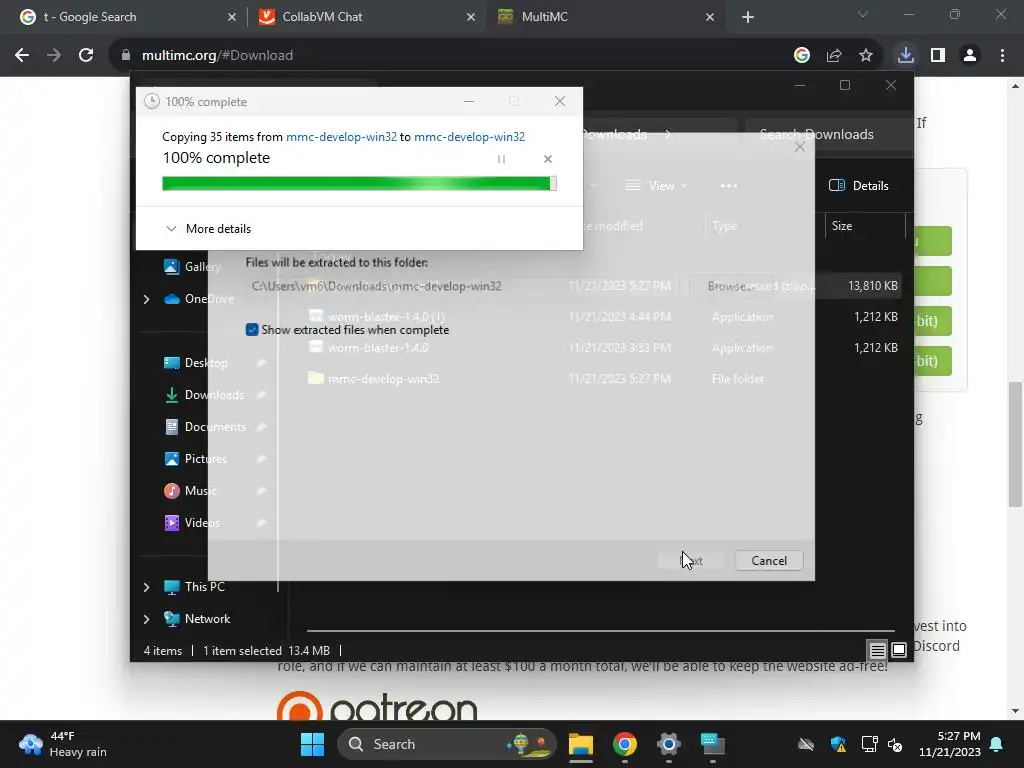Open mmc-develop-win32 folder in file list
Viewport: 1024px width, 768px height.
coord(383,379)
